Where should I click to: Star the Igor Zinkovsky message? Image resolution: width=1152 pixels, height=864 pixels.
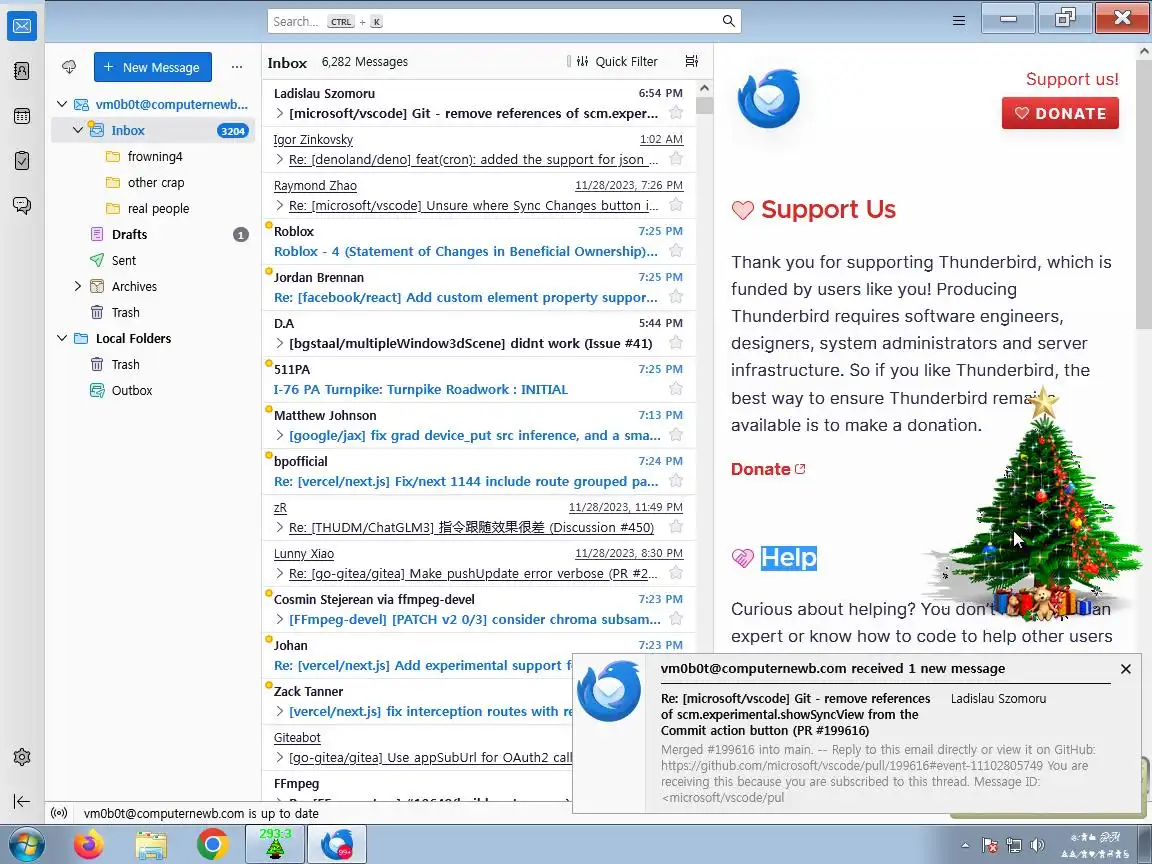(x=676, y=159)
